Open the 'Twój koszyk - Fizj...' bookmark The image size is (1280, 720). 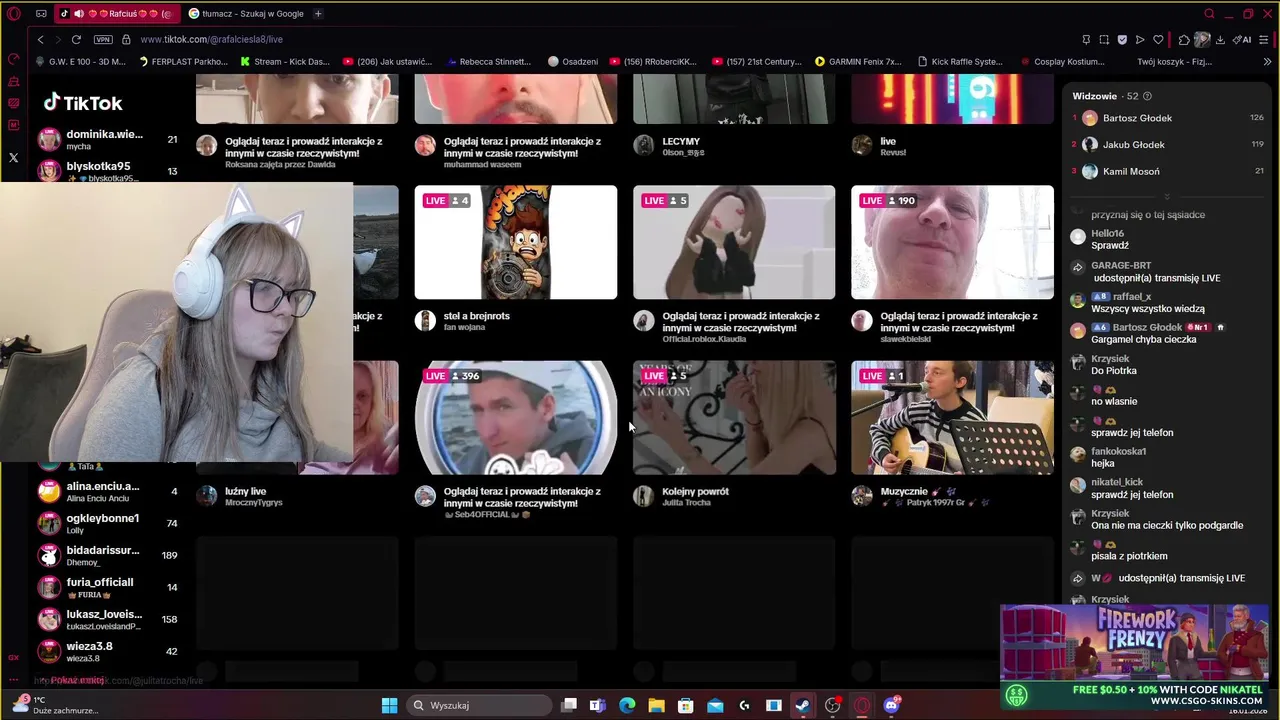pyautogui.click(x=1174, y=61)
